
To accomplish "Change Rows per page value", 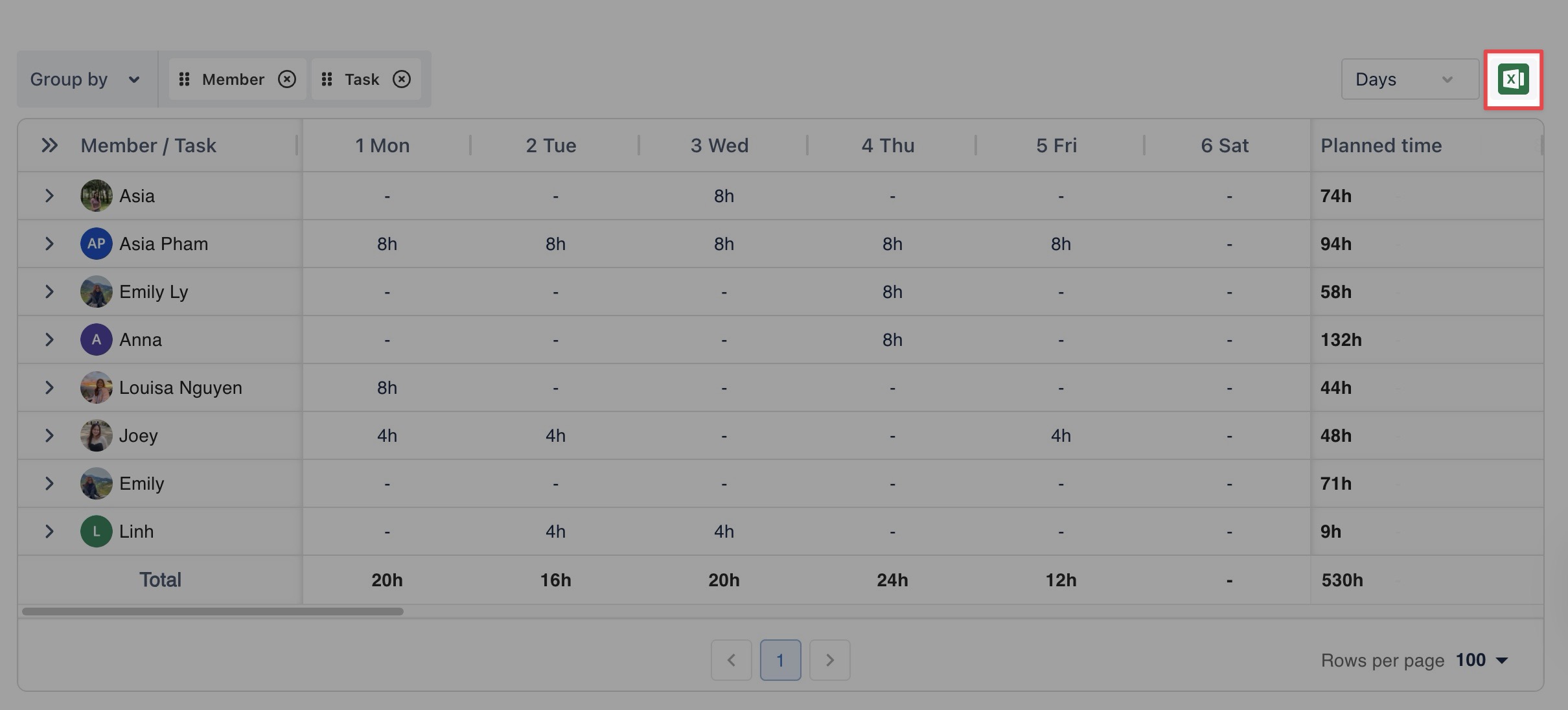I will pyautogui.click(x=1482, y=660).
